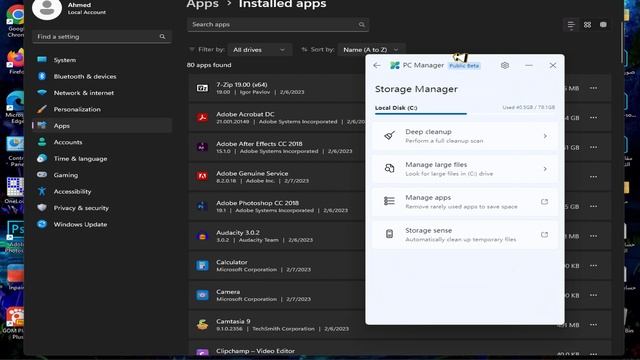Open more options for Adobe Genuine Service

[x=593, y=177]
